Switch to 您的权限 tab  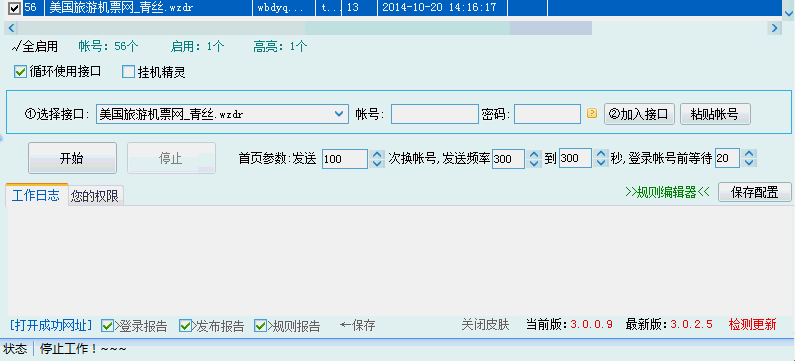(95, 196)
